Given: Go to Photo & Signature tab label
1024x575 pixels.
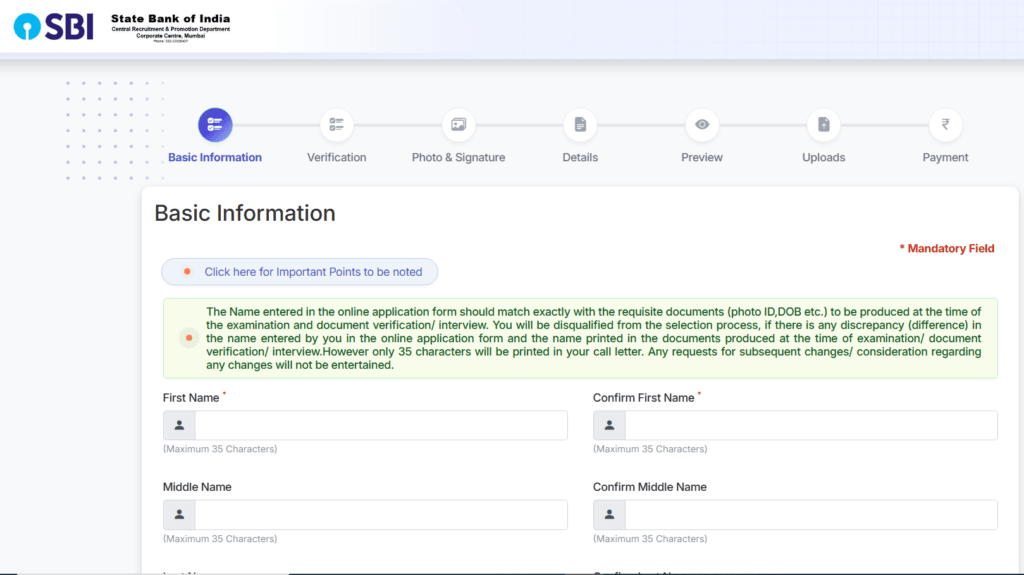Looking at the screenshot, I should tap(458, 157).
